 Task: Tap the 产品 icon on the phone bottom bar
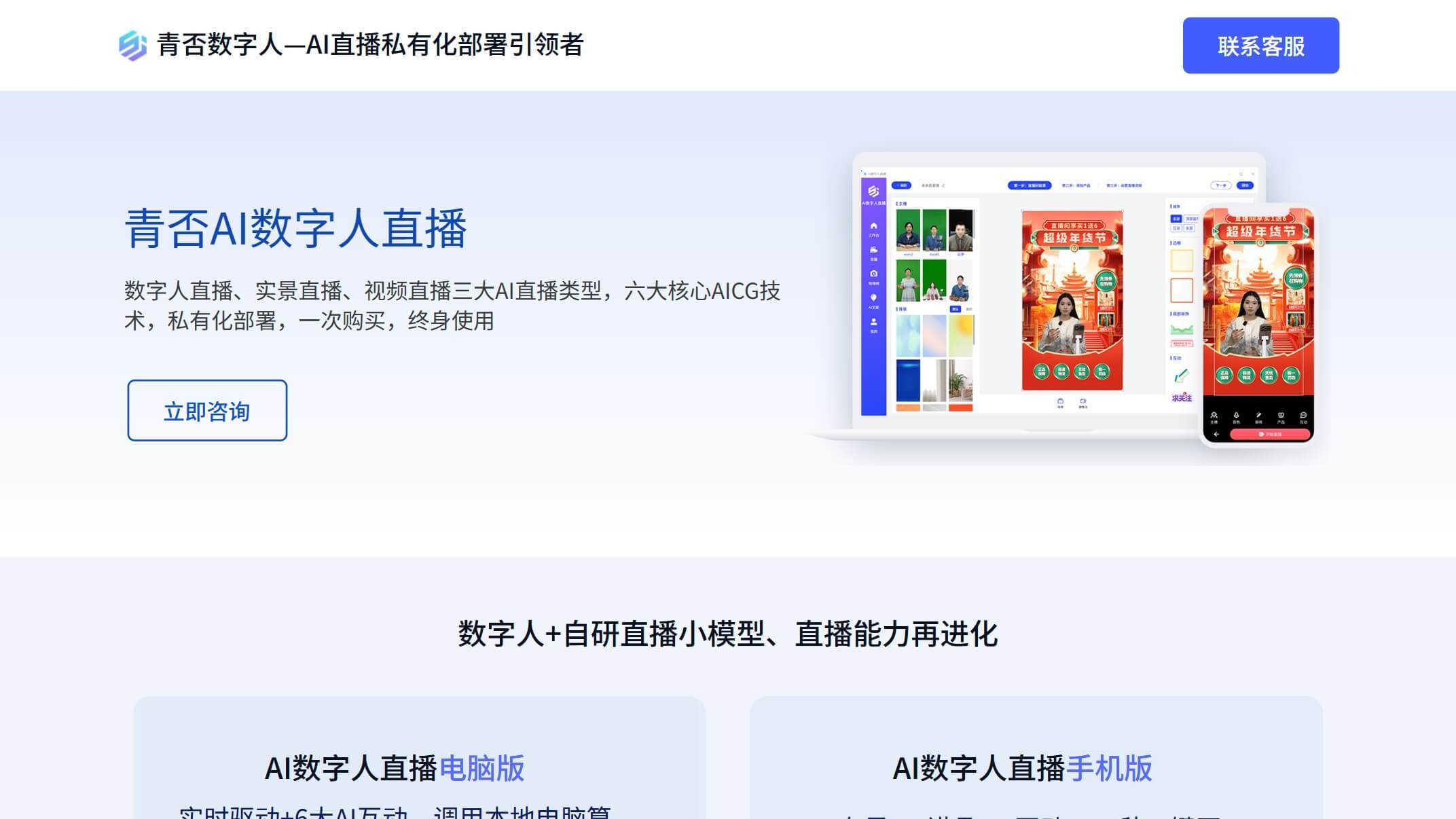pyautogui.click(x=1281, y=416)
